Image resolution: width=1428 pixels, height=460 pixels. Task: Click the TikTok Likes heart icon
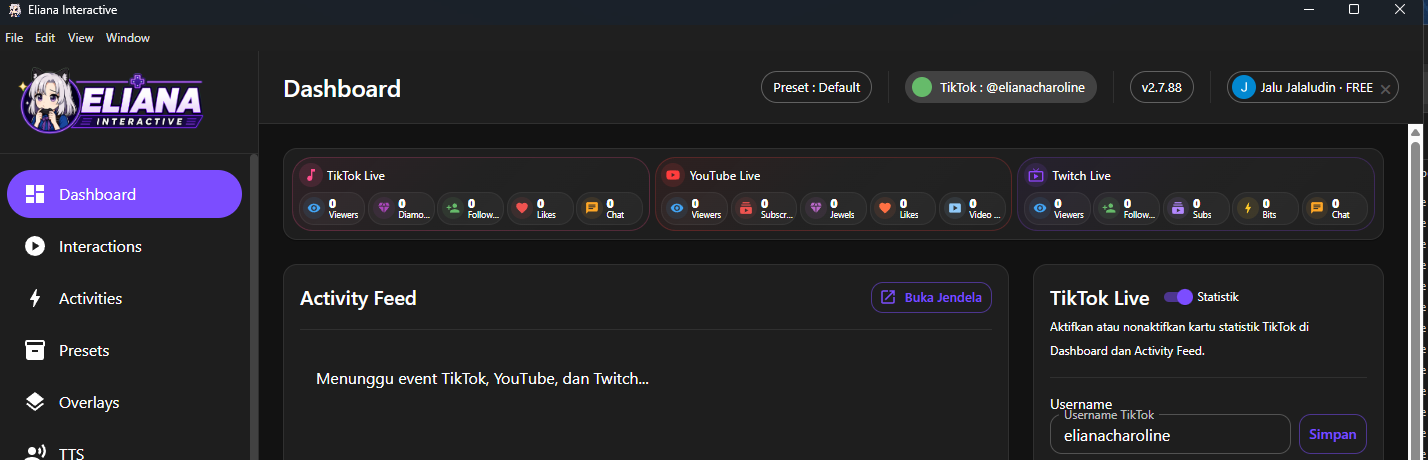click(x=522, y=208)
